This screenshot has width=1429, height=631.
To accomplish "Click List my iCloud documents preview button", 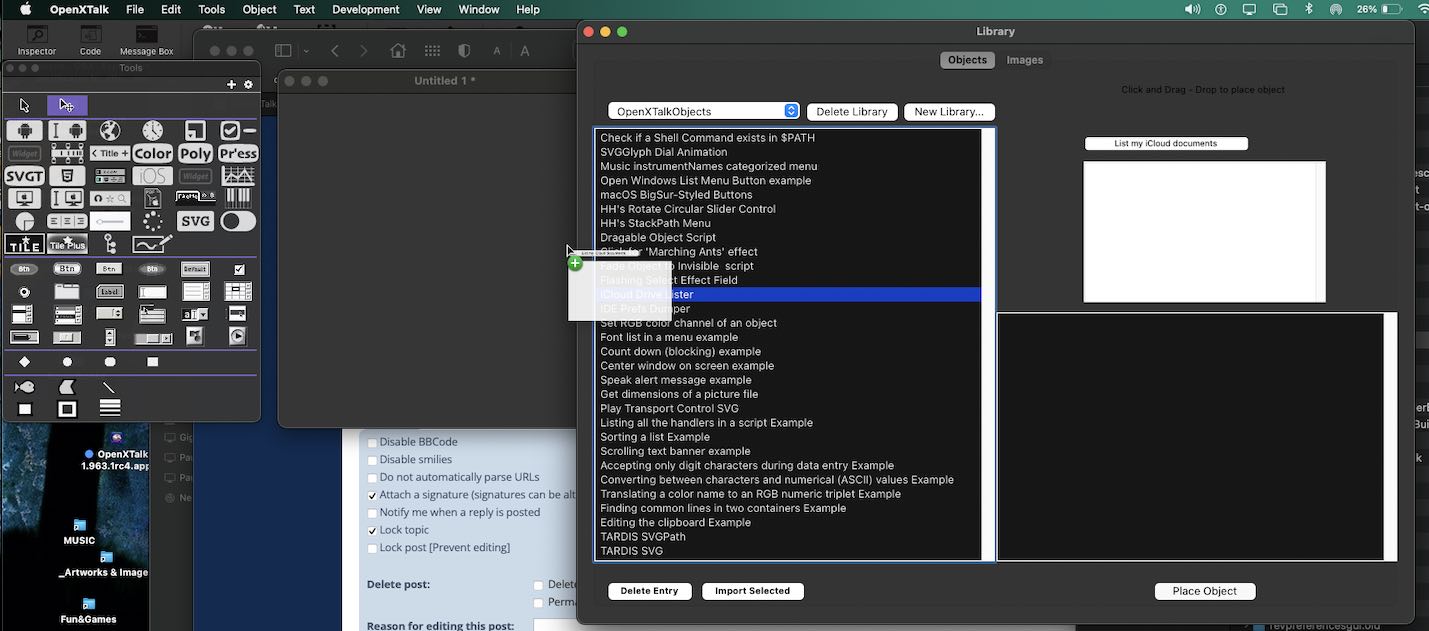I will [x=1166, y=144].
